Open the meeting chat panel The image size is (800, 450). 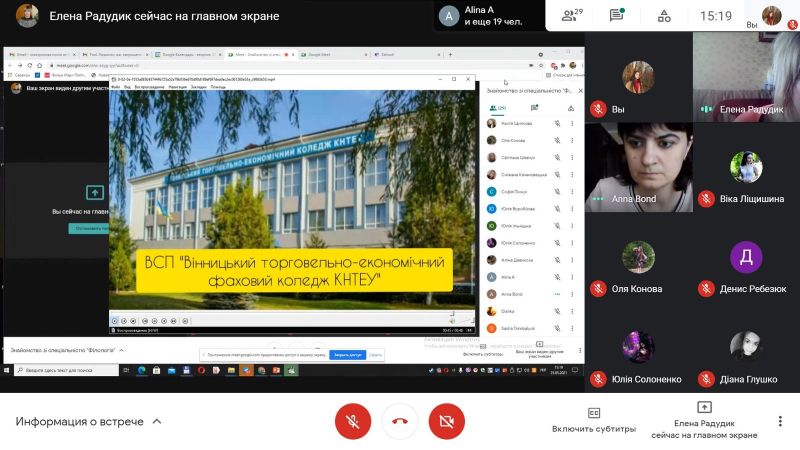click(617, 15)
